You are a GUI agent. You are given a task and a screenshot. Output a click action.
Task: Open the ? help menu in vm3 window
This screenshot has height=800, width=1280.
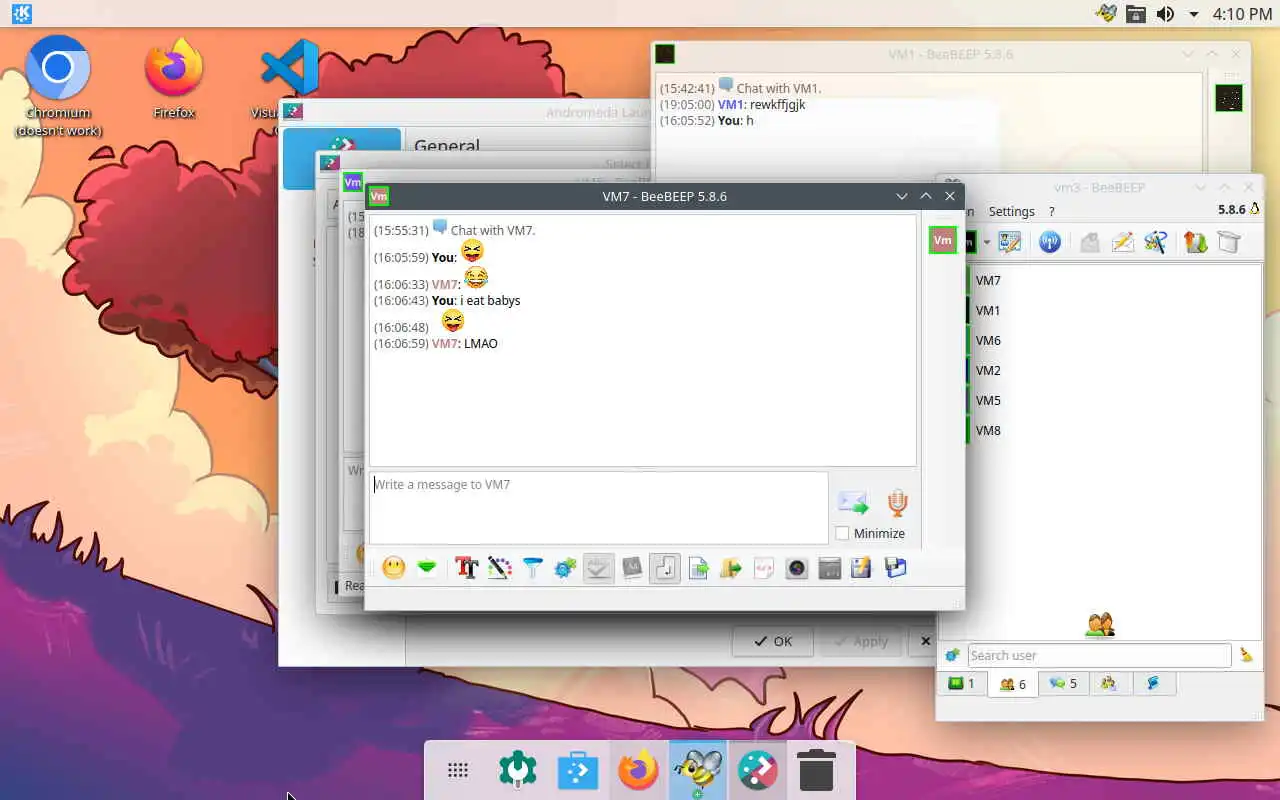point(1051,211)
